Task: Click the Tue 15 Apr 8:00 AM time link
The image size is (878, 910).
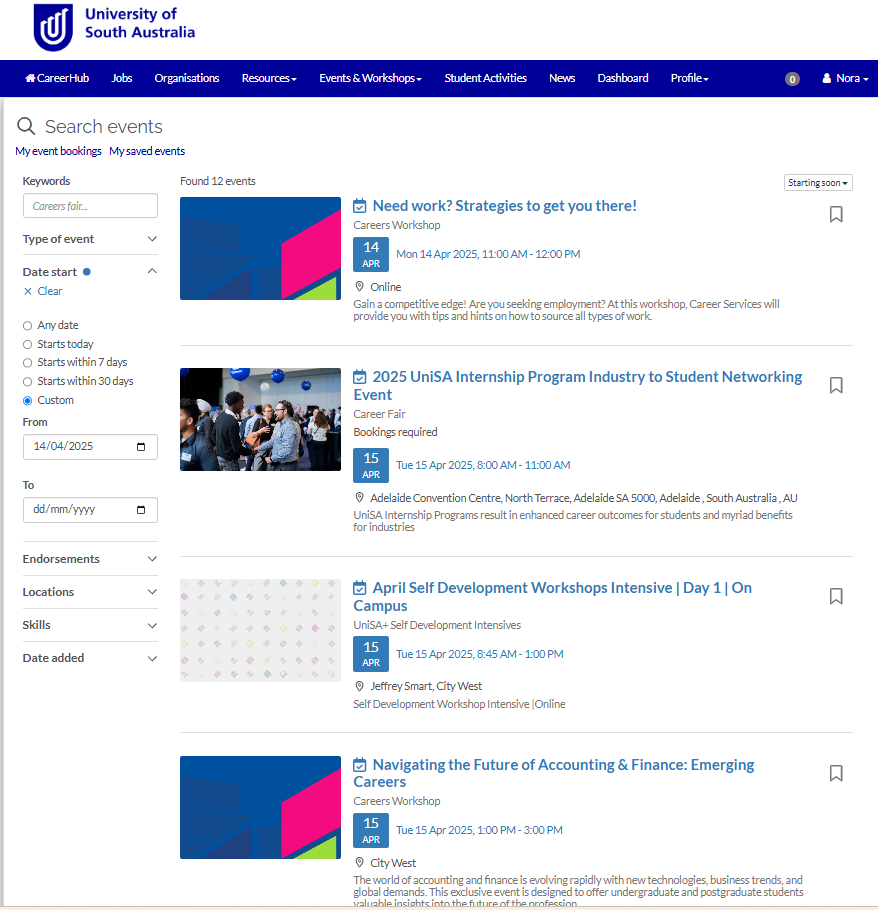Action: (483, 465)
